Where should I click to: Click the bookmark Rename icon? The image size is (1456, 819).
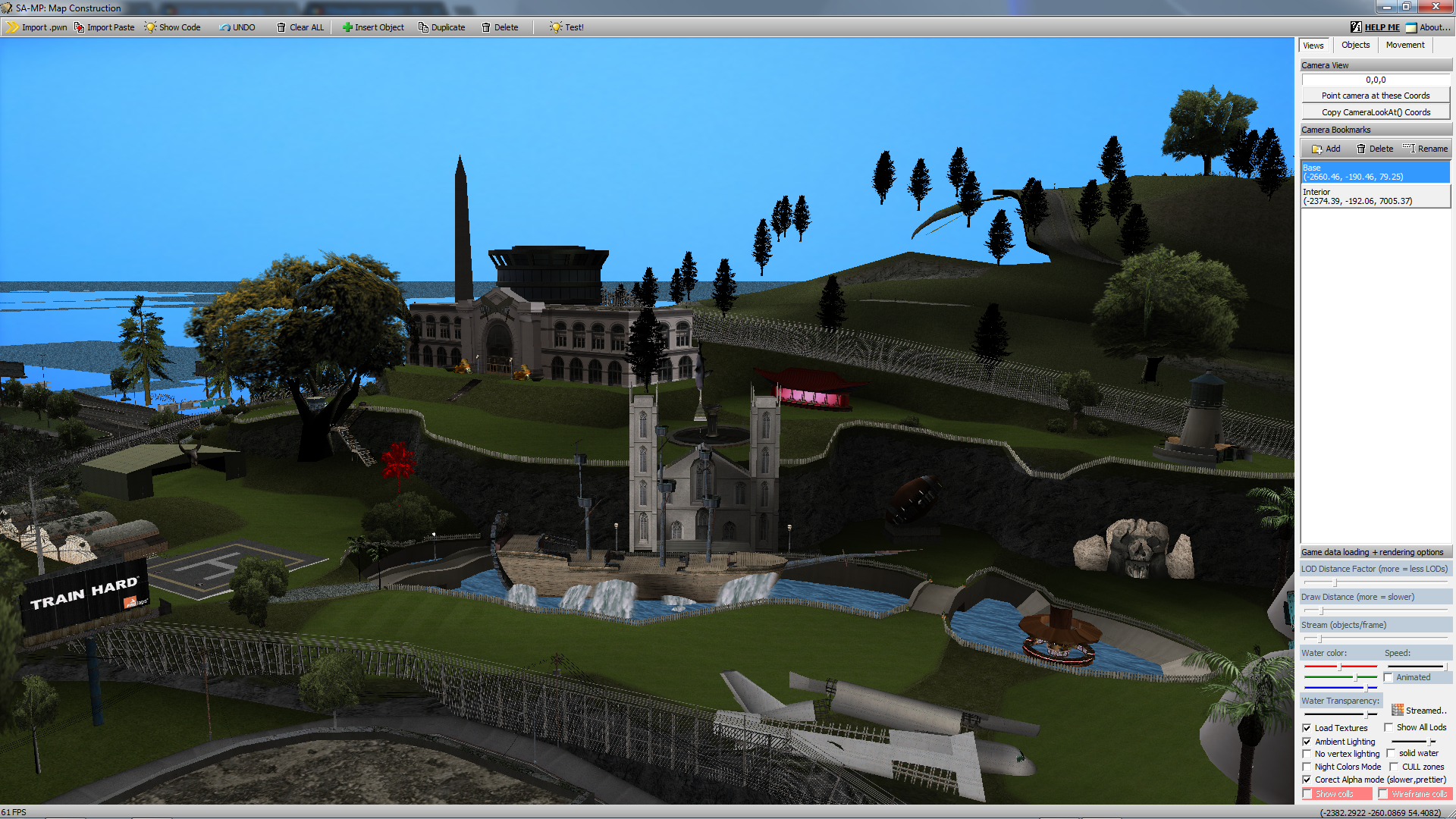coord(1409,148)
